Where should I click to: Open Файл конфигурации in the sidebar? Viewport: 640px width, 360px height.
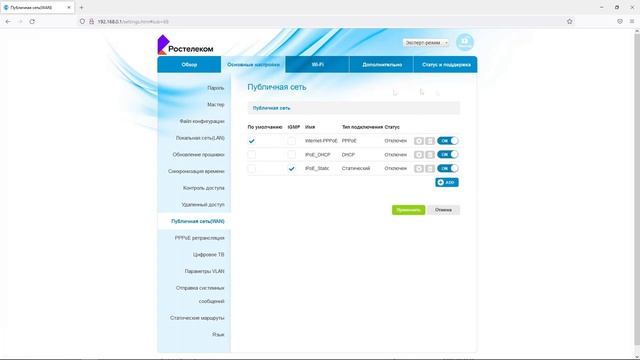pos(202,121)
